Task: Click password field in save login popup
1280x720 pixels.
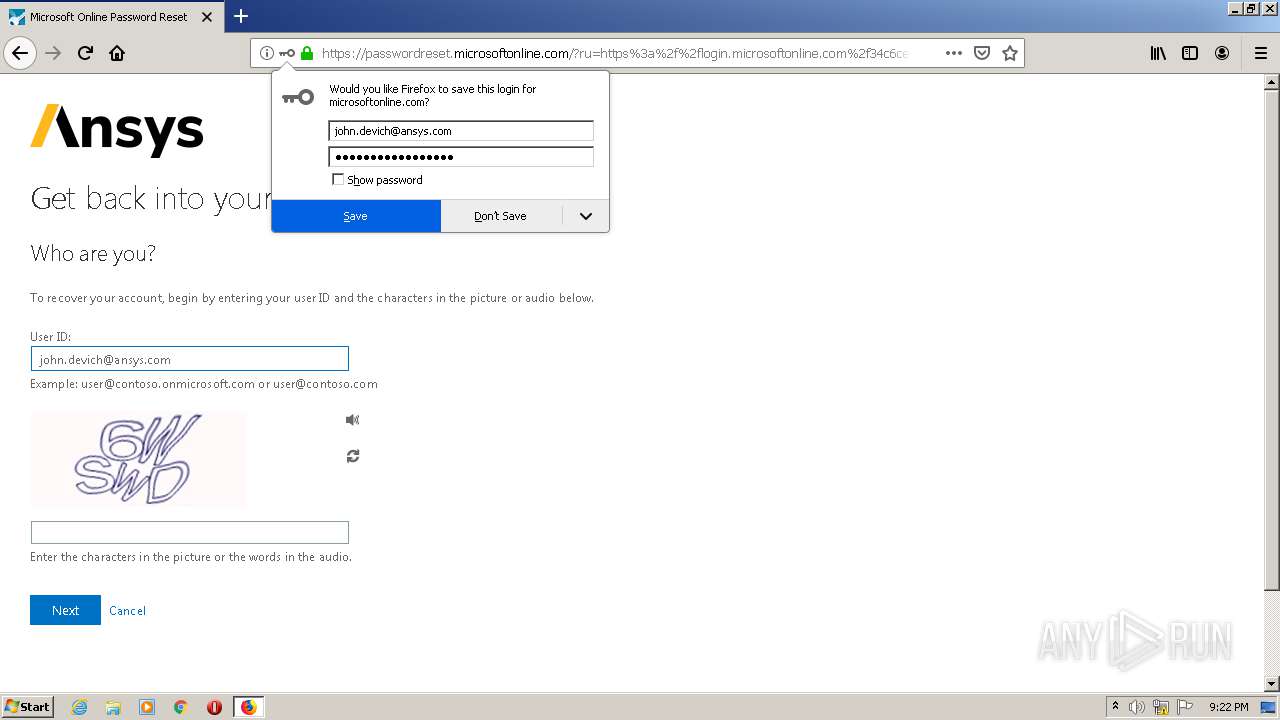Action: click(461, 157)
